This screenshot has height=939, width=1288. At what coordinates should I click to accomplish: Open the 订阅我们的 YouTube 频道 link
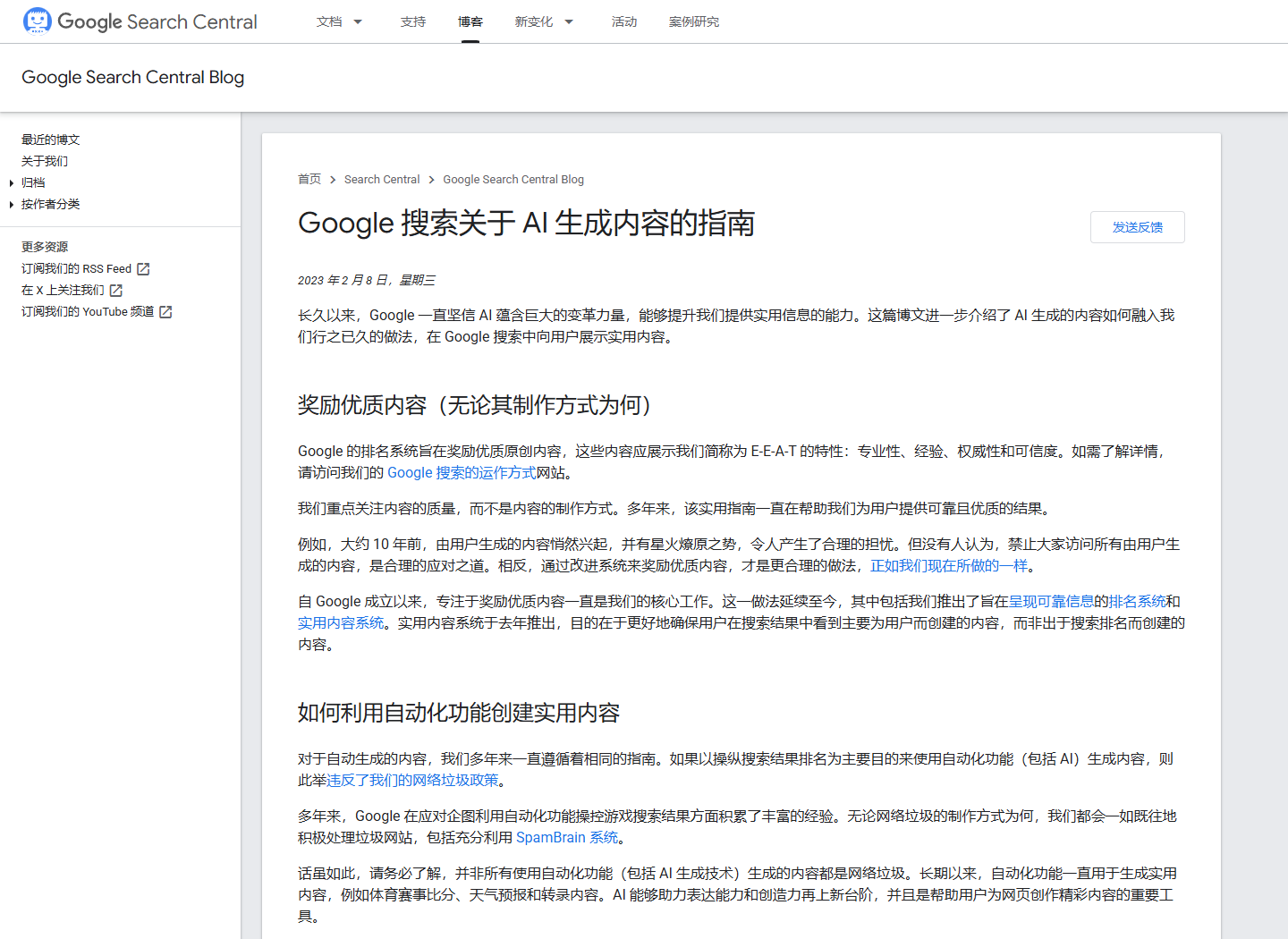click(88, 312)
